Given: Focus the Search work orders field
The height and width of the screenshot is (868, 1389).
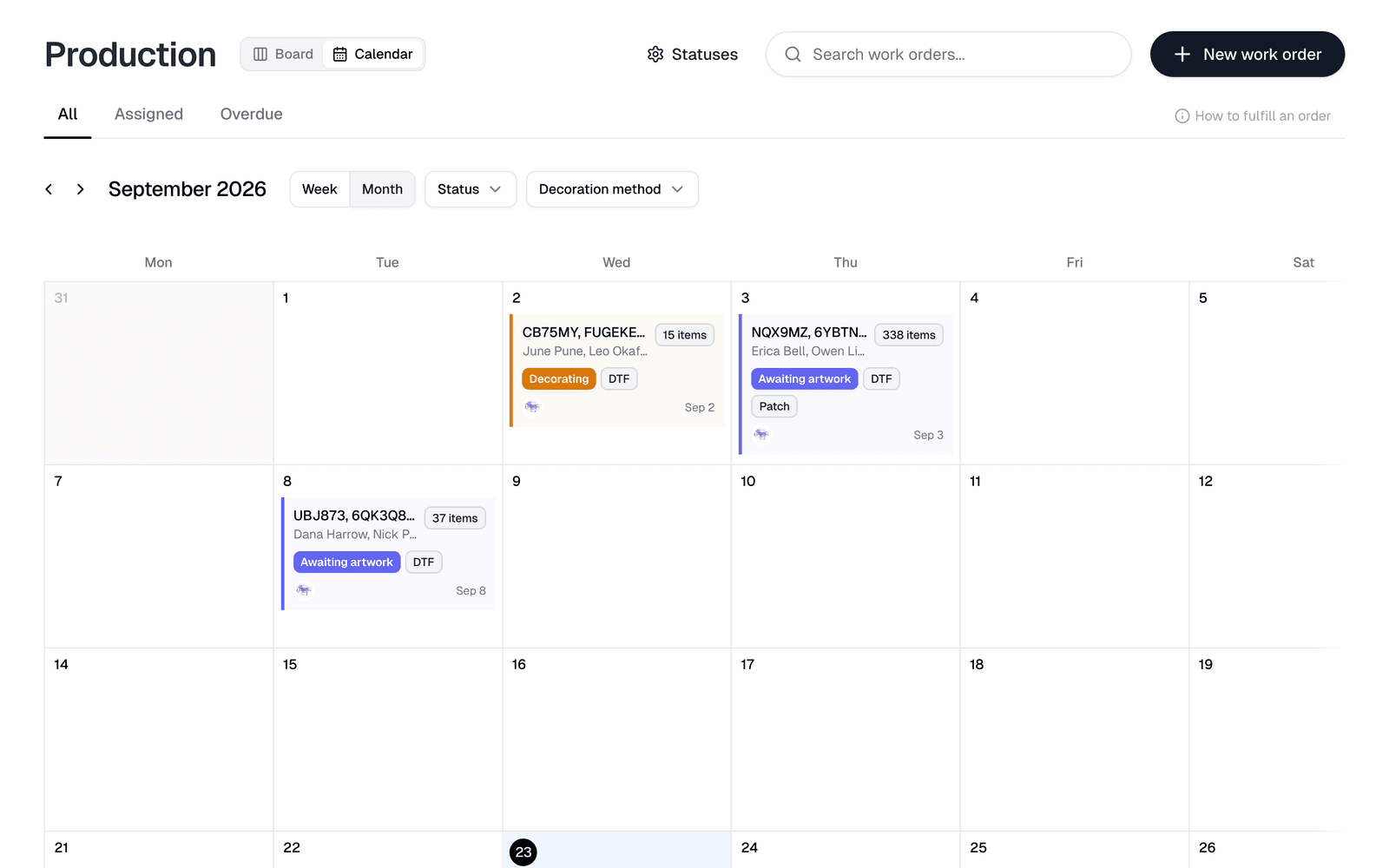Looking at the screenshot, I should pyautogui.click(x=948, y=55).
